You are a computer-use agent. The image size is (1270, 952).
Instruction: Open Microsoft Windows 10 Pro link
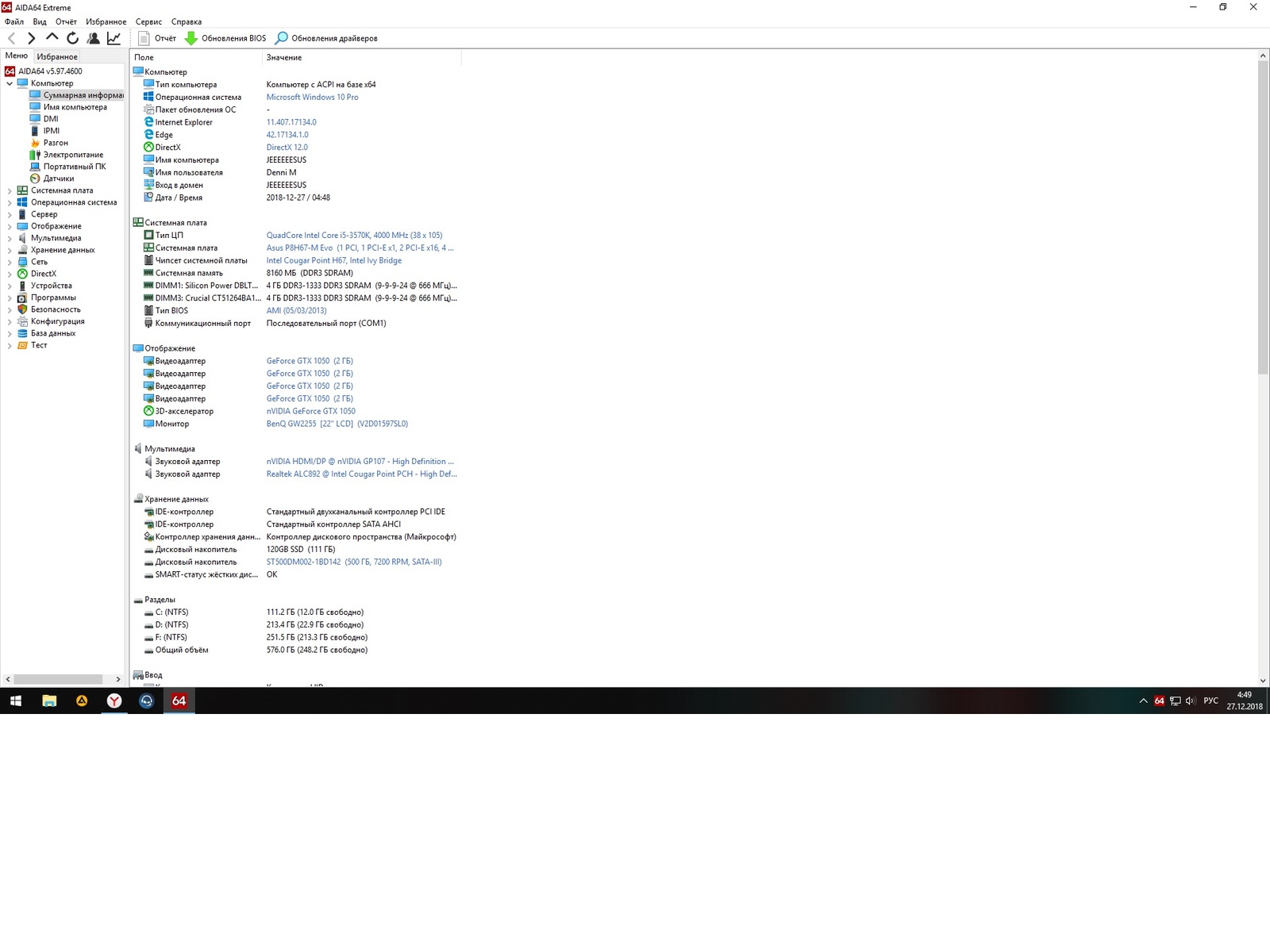pyautogui.click(x=312, y=97)
